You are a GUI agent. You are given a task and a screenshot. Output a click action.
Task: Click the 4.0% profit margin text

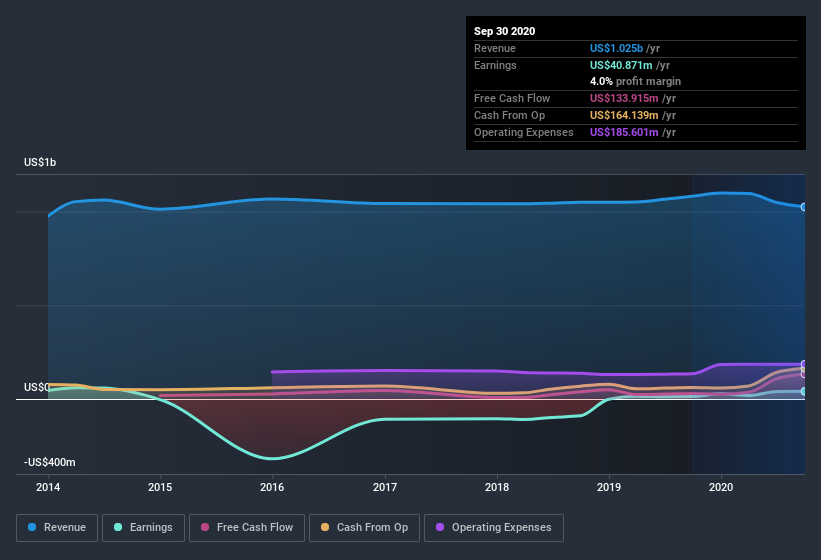pyautogui.click(x=636, y=81)
